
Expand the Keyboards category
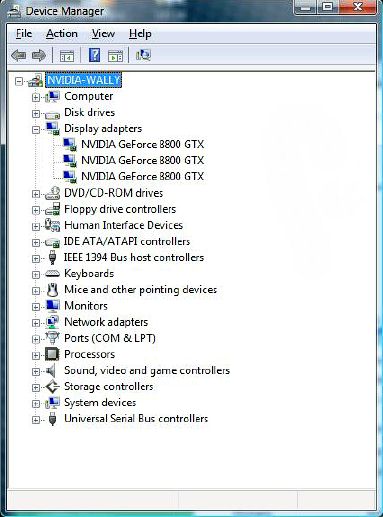(x=36, y=275)
